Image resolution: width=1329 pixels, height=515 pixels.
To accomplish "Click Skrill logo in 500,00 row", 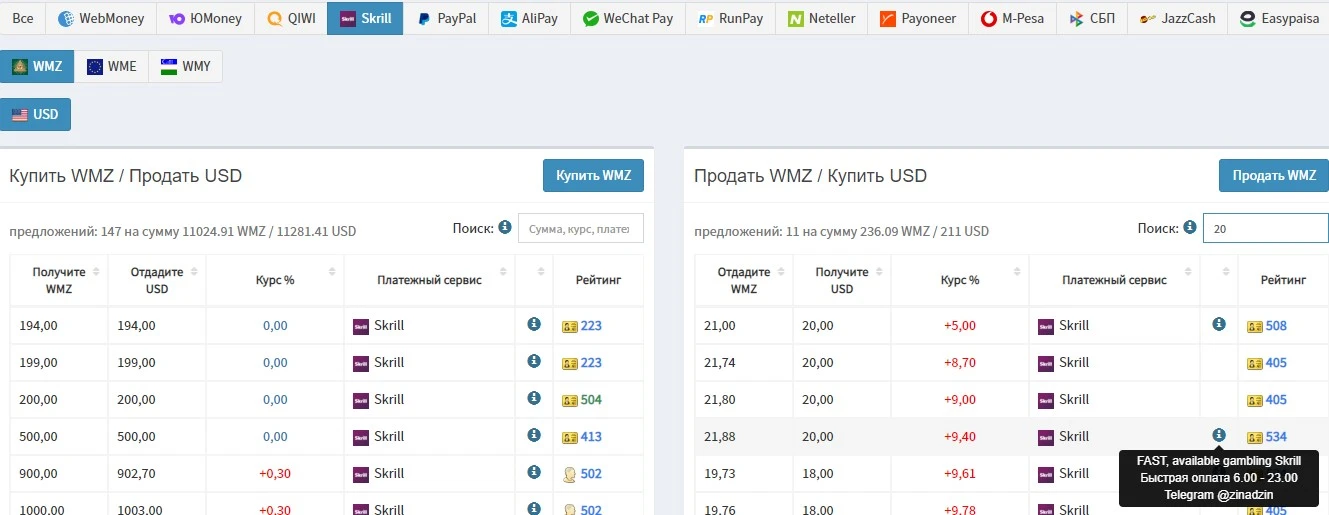I will [361, 437].
